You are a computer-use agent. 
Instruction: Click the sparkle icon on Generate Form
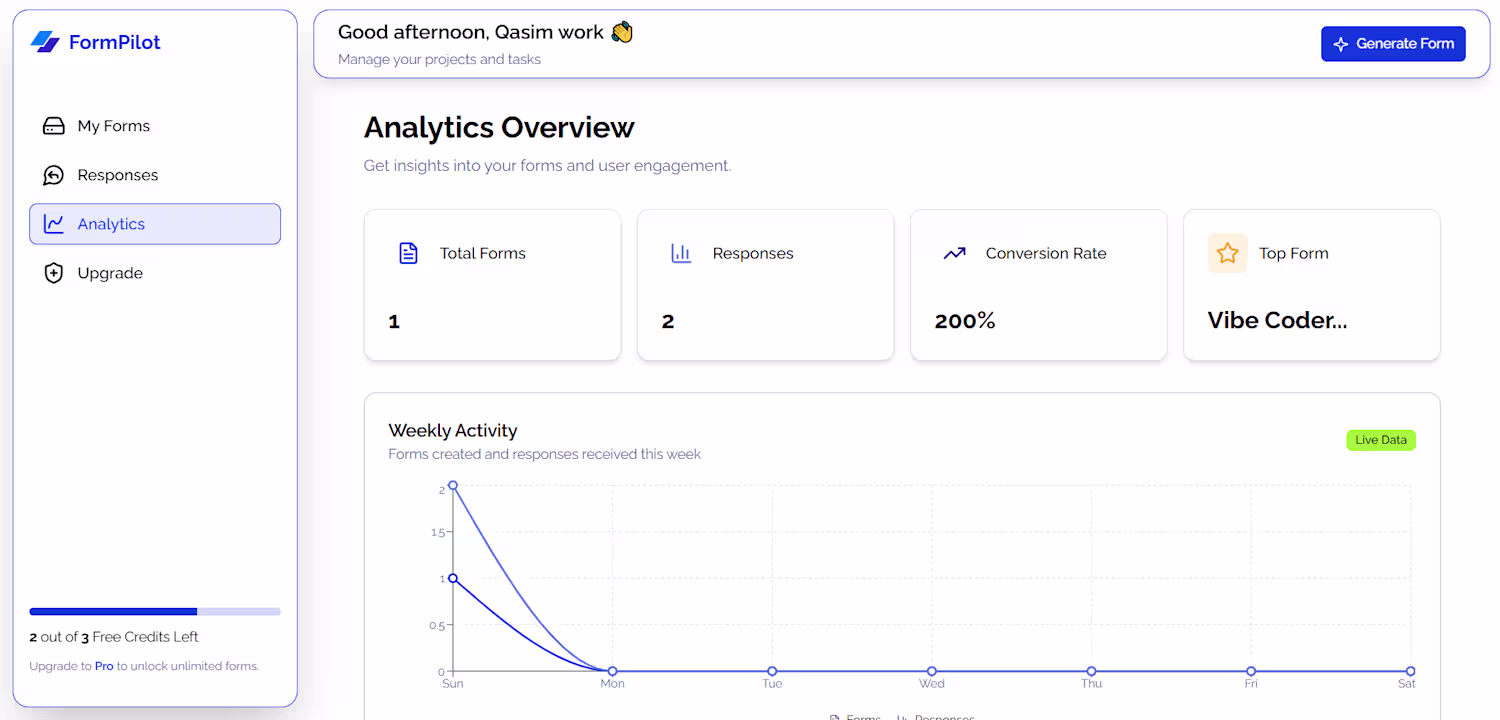(1341, 44)
